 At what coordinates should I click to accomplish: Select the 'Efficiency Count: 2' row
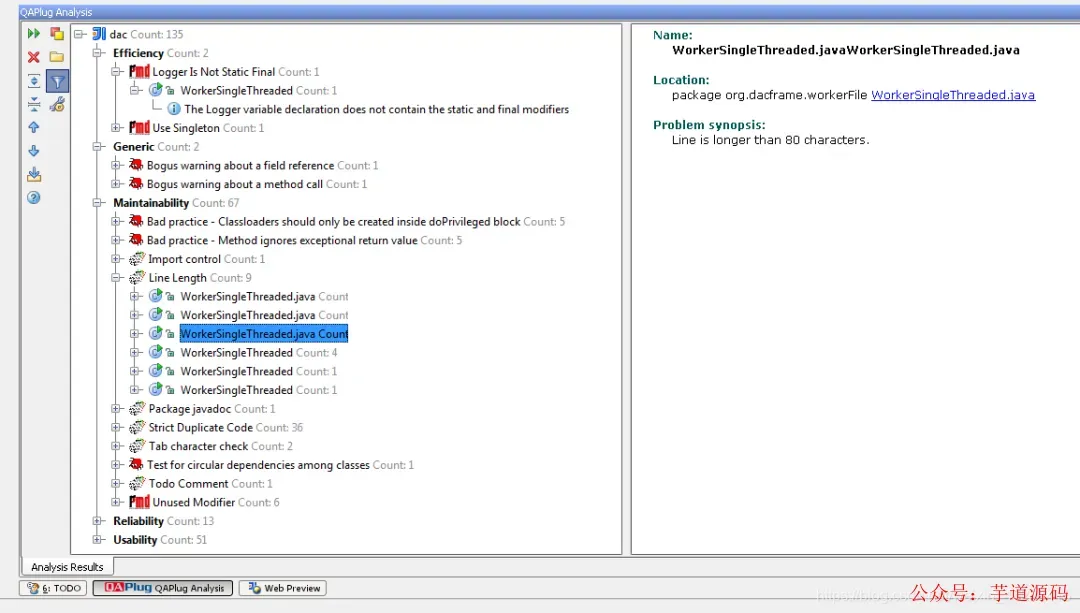(x=160, y=52)
